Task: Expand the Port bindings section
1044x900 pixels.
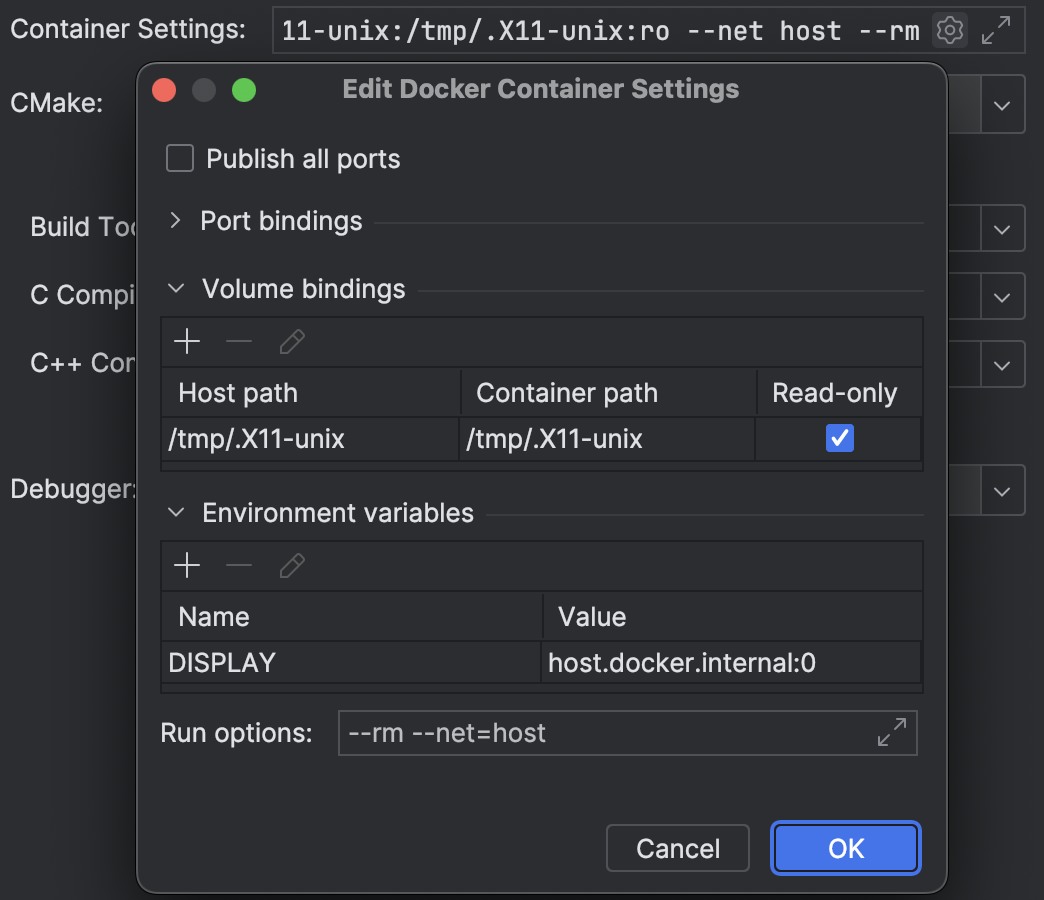Action: tap(176, 221)
